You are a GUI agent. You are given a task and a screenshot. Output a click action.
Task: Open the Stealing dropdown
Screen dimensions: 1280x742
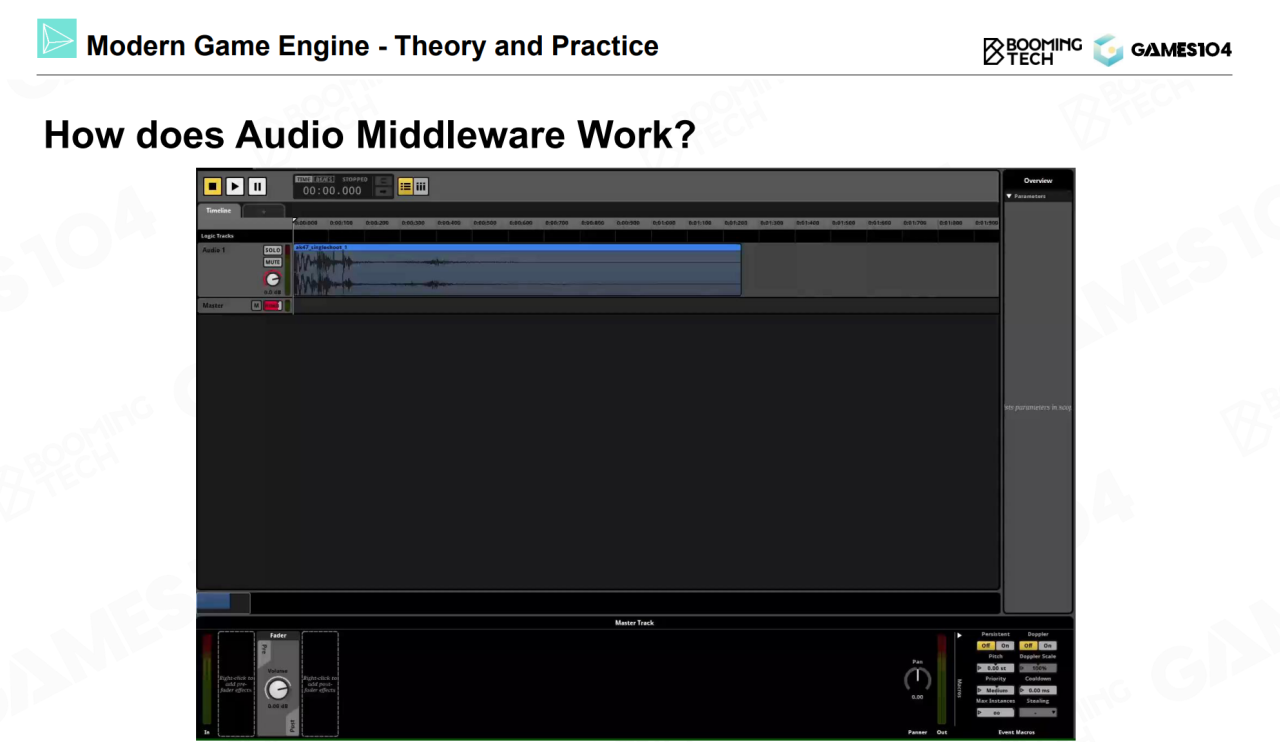click(x=1038, y=712)
